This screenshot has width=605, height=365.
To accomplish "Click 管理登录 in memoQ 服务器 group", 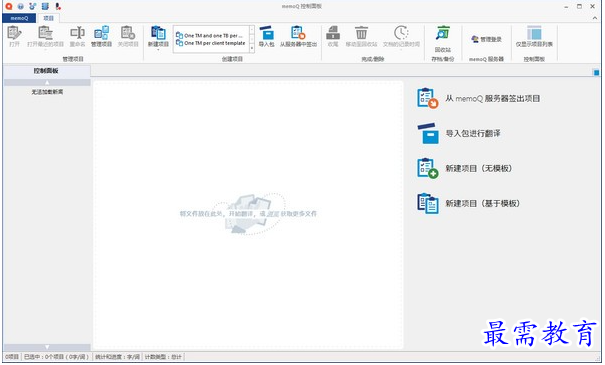I will coord(486,39).
